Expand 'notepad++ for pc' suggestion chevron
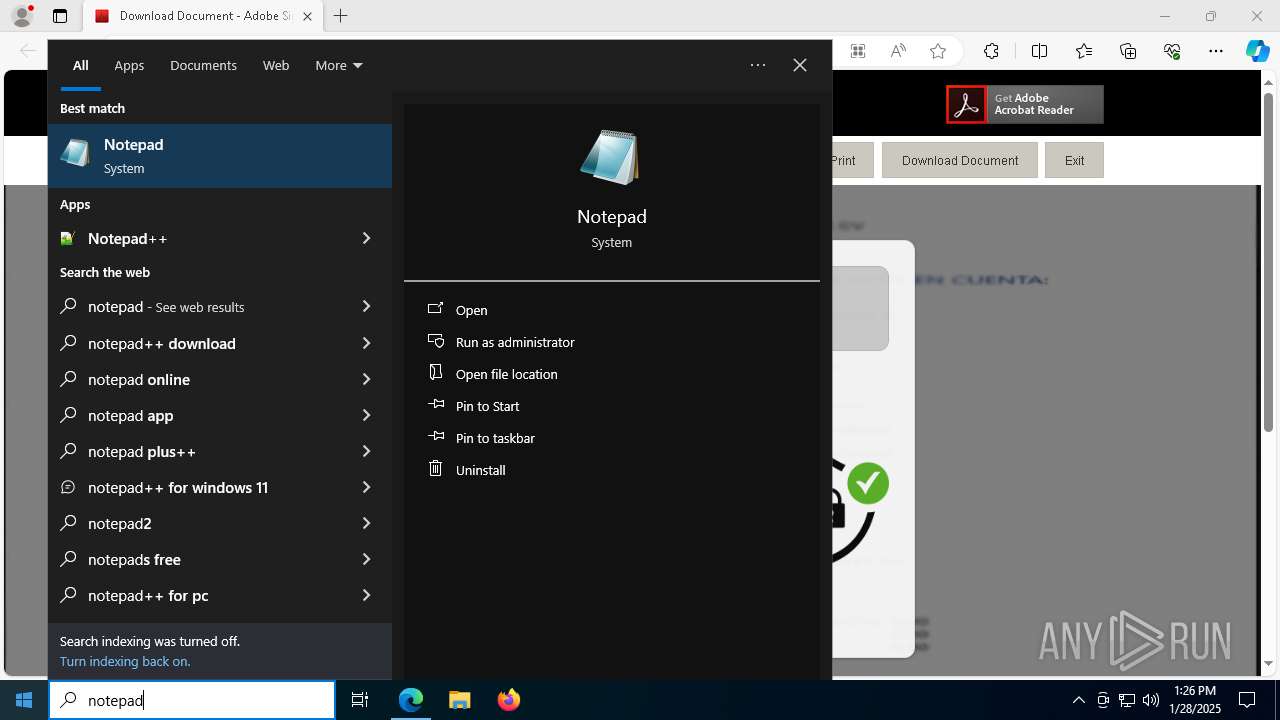The image size is (1280, 720). click(366, 595)
